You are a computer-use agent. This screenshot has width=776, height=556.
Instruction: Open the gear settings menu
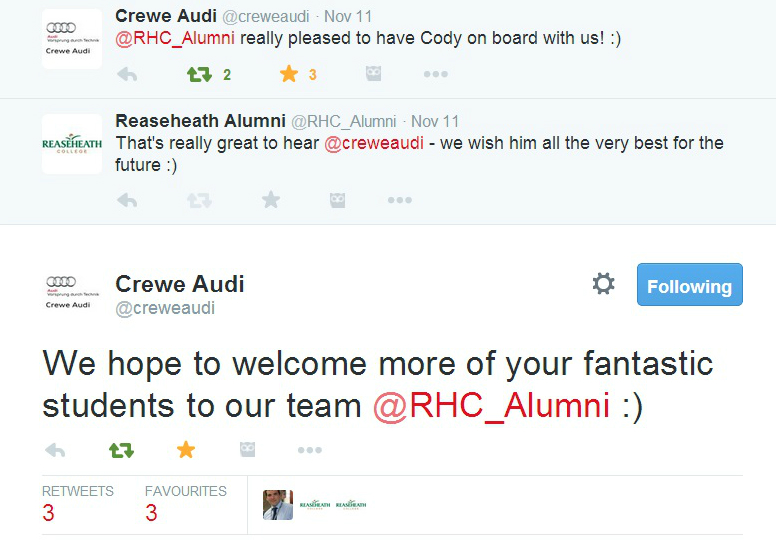point(603,285)
